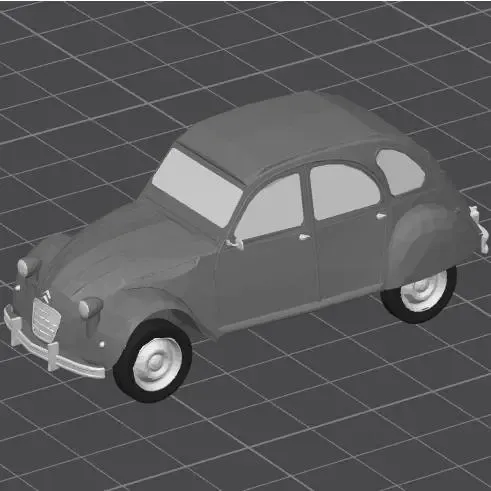Select the front door side window
The width and height of the screenshot is (491, 491).
click(x=269, y=207)
